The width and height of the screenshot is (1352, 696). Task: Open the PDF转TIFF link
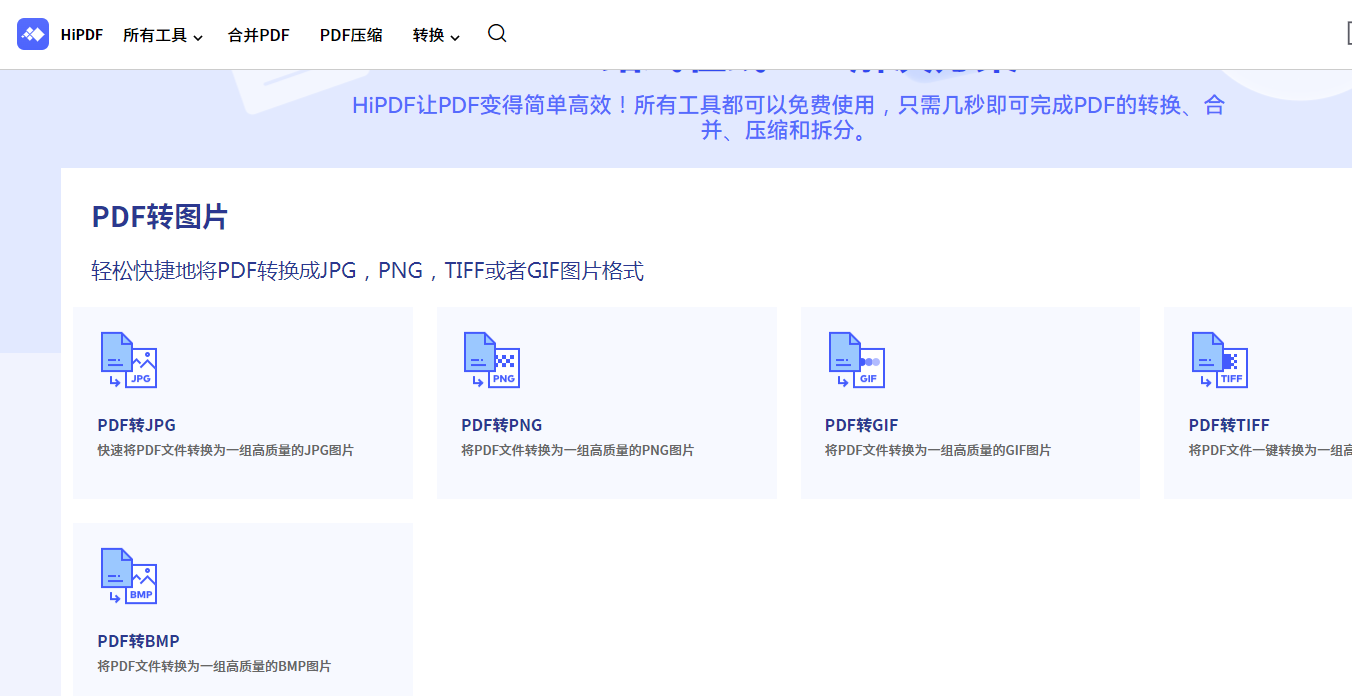tap(1226, 424)
